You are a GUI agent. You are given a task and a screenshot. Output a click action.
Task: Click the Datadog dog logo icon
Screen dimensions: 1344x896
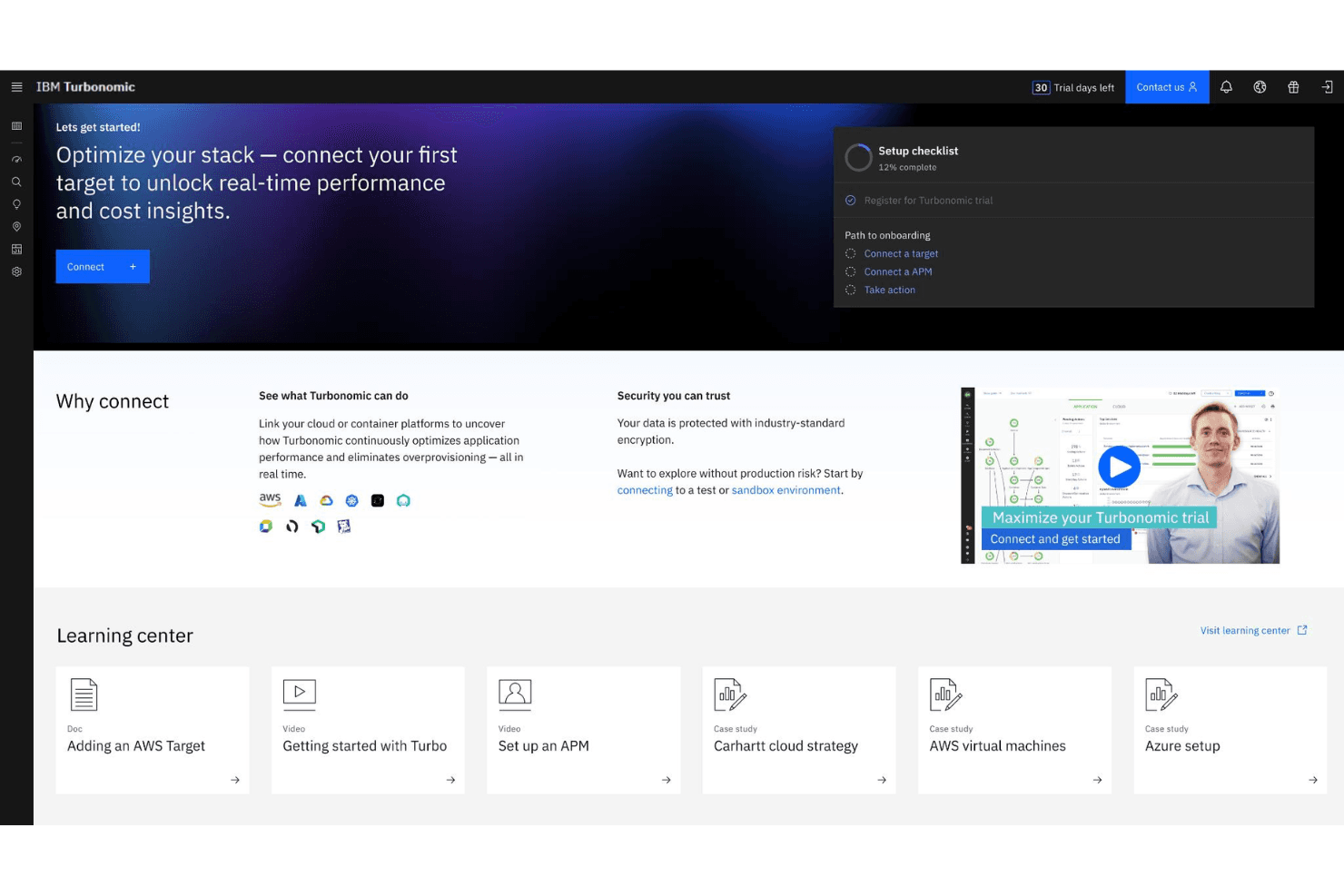pos(343,527)
